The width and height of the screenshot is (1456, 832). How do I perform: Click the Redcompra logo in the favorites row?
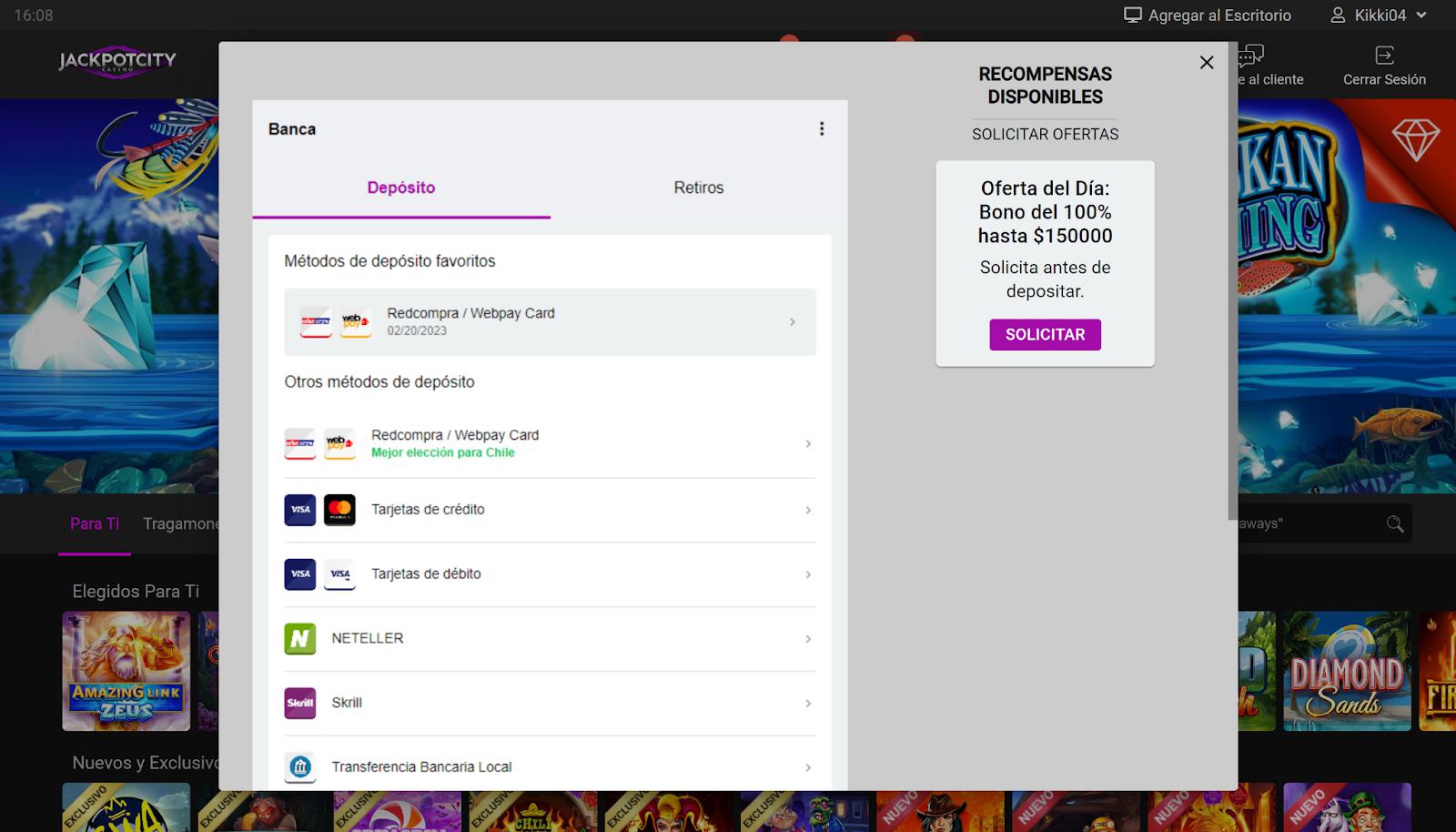pyautogui.click(x=316, y=322)
